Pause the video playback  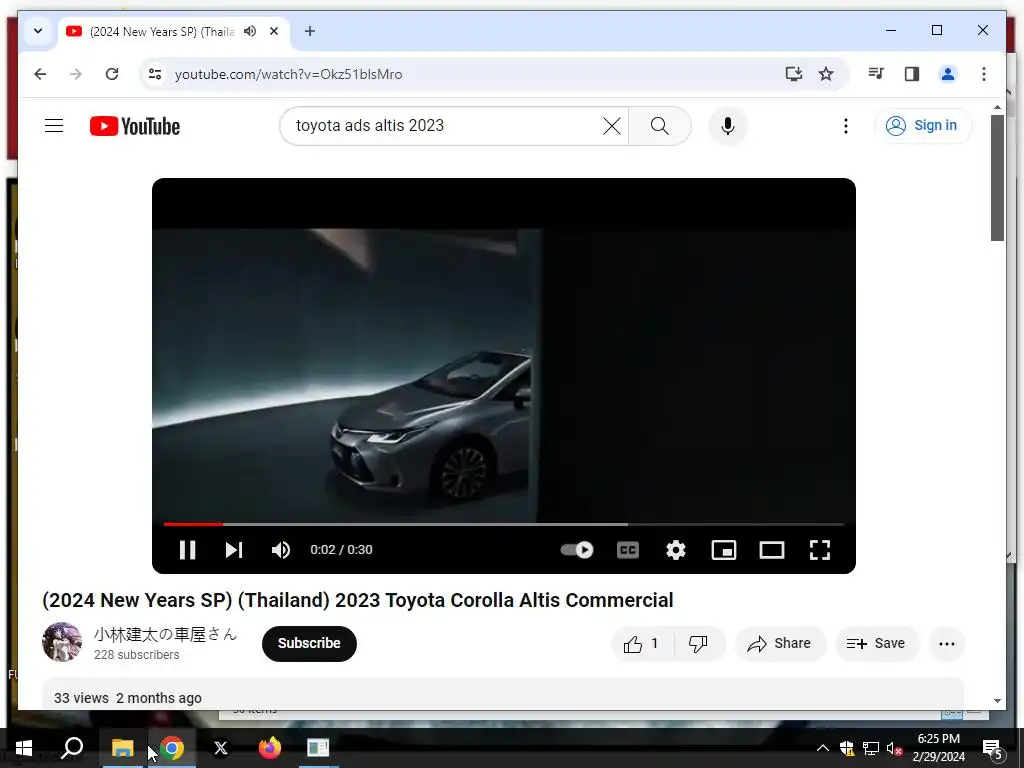[187, 550]
